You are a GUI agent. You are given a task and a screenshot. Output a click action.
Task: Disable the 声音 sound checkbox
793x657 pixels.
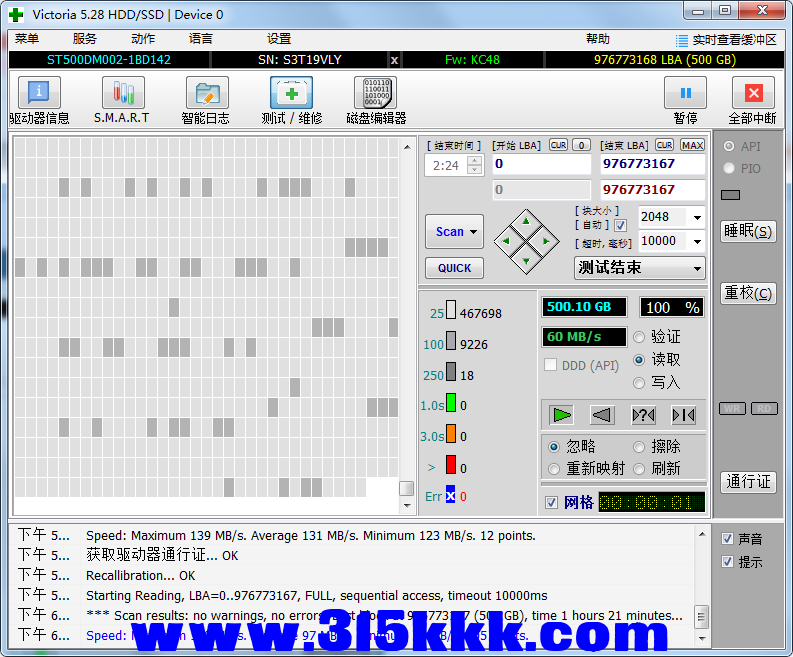(x=727, y=539)
